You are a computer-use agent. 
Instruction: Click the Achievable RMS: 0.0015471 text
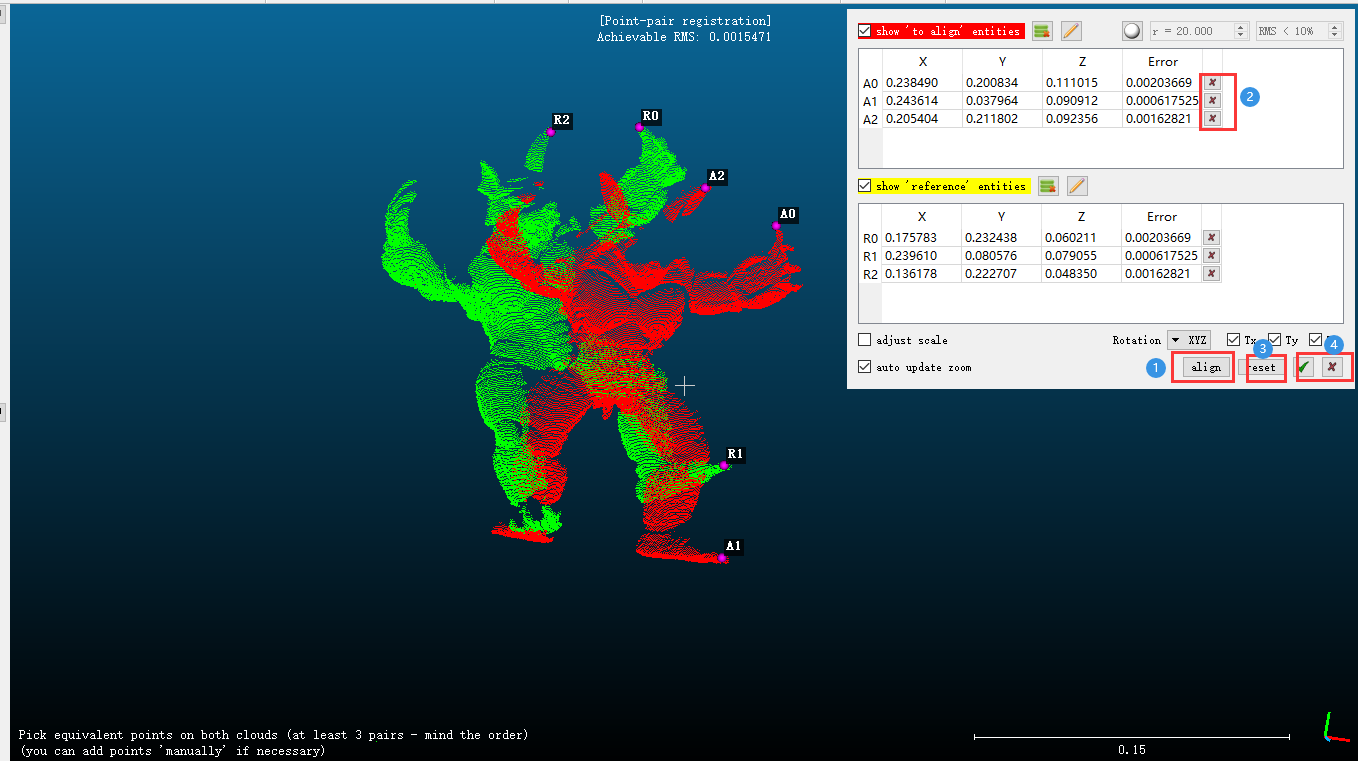684,37
